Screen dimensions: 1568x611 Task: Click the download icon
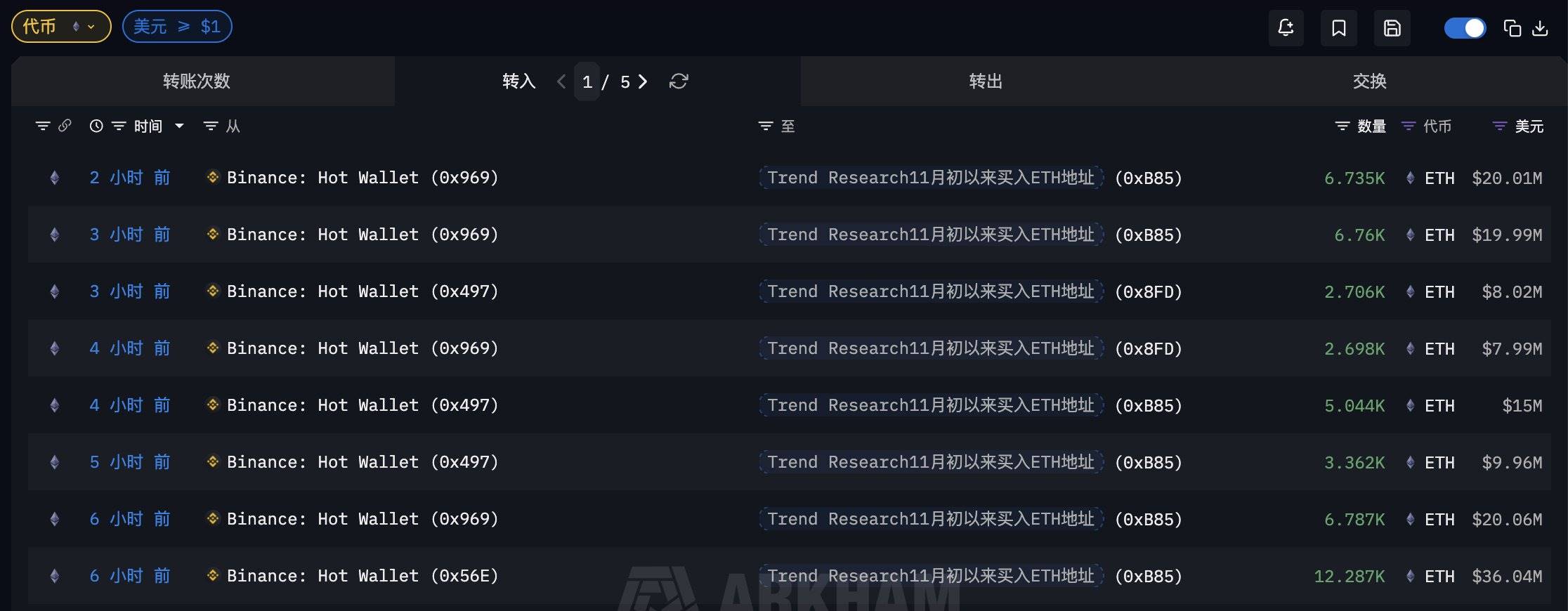(x=1540, y=28)
